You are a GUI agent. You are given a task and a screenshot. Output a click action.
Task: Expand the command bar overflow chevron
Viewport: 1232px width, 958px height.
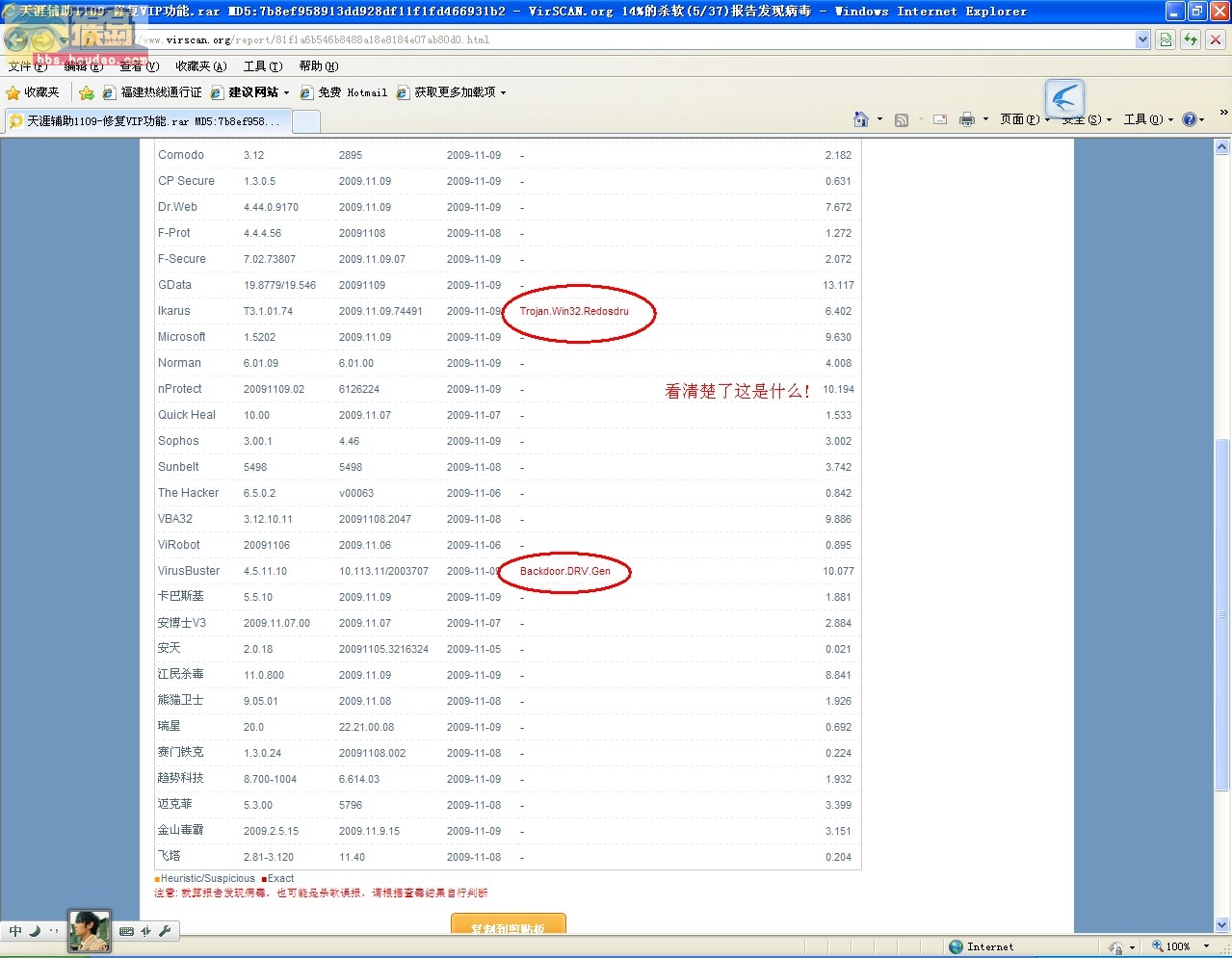pos(1223,113)
